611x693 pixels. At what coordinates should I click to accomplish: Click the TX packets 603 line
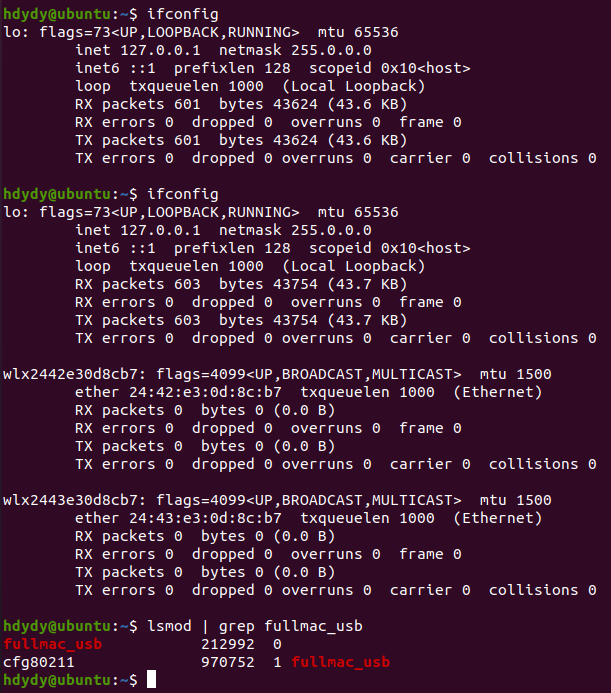click(138, 320)
